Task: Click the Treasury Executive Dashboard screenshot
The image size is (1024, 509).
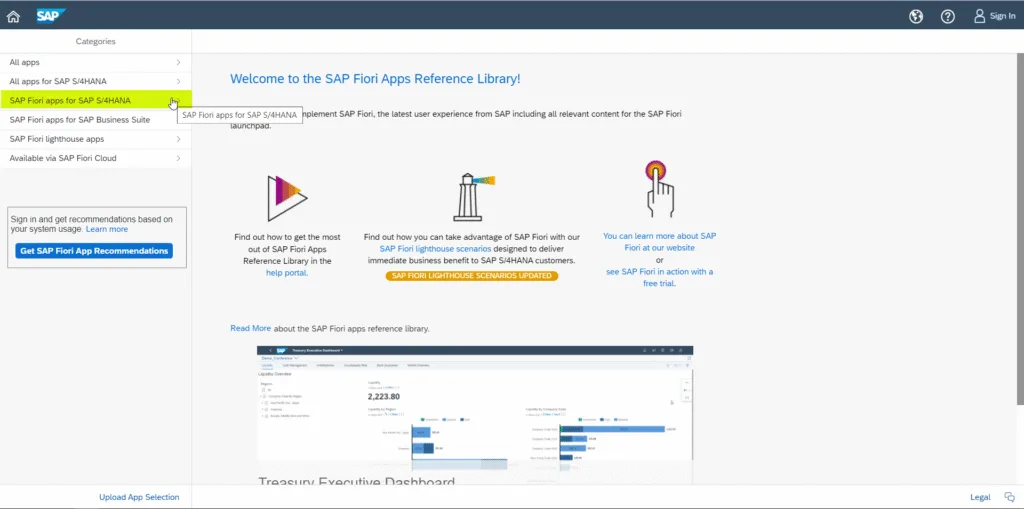Action: point(475,415)
